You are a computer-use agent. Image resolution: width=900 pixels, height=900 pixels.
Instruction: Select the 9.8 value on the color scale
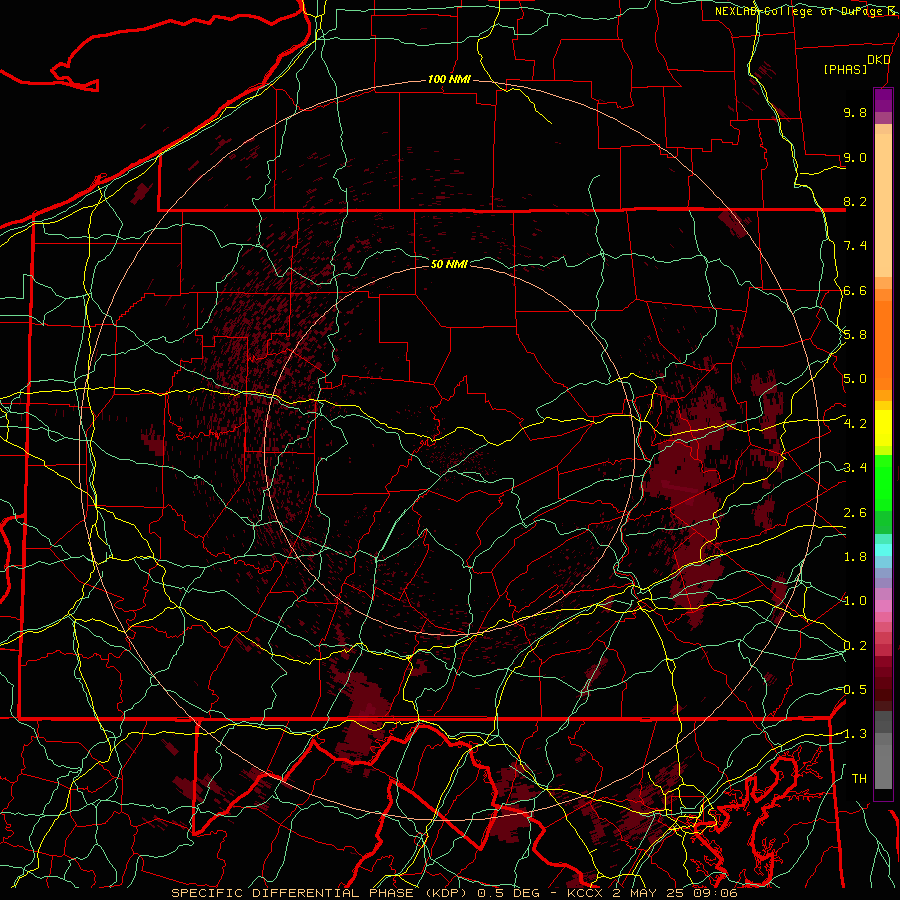click(x=855, y=112)
